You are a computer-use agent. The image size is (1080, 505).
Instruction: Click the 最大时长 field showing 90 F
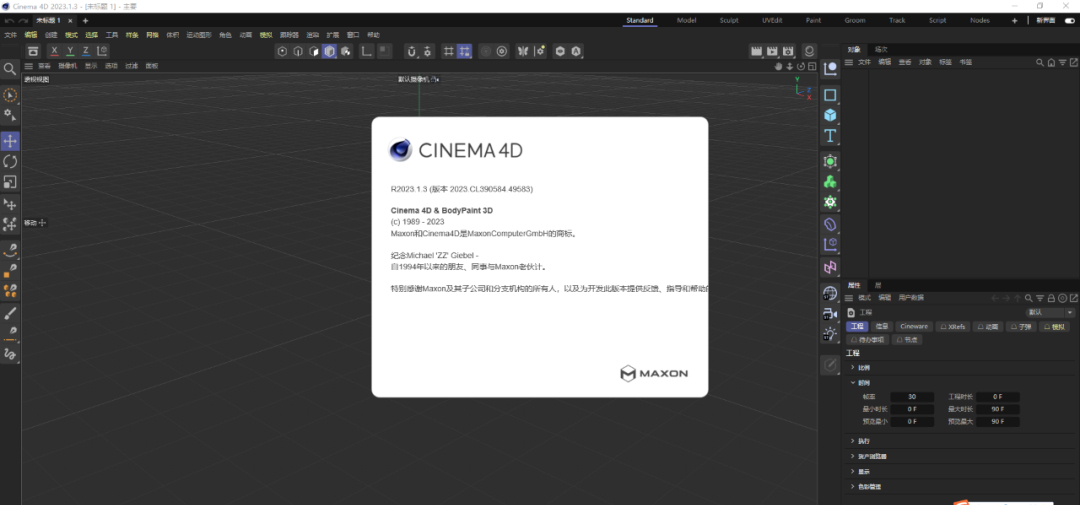tap(997, 409)
